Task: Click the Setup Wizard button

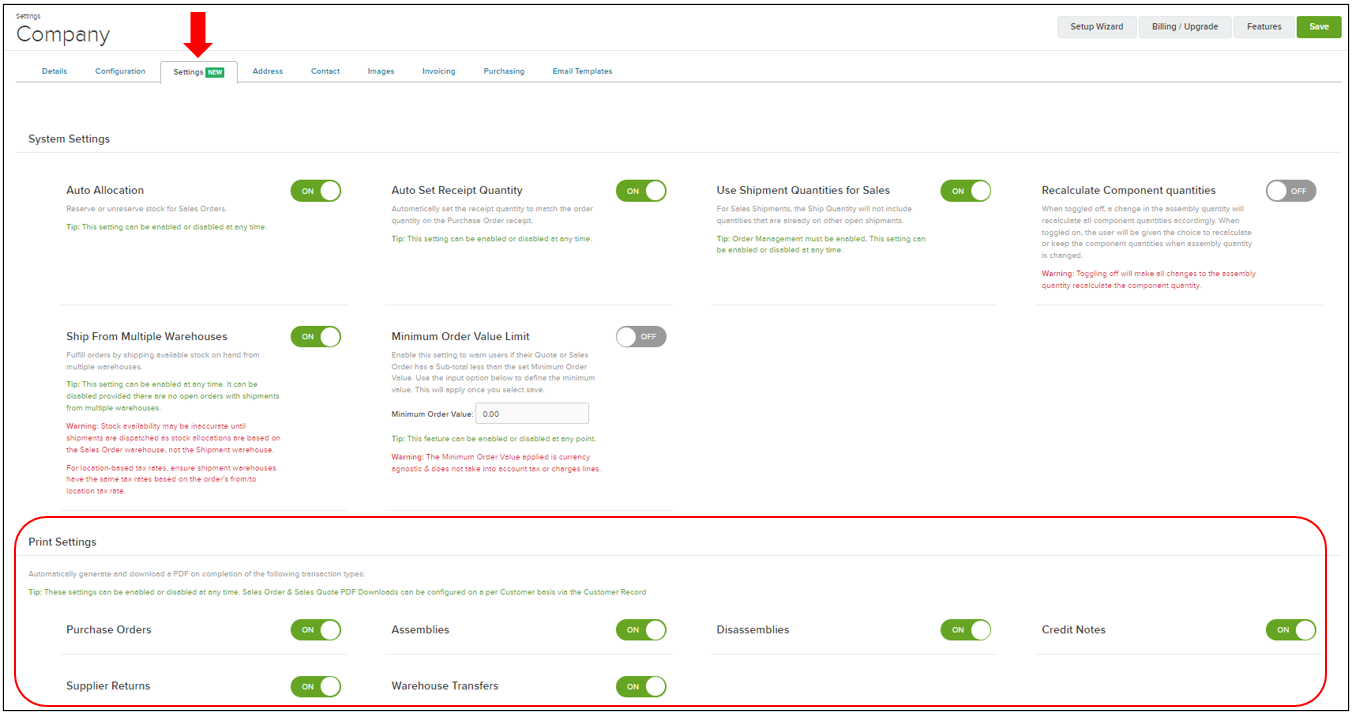Action: point(1097,27)
